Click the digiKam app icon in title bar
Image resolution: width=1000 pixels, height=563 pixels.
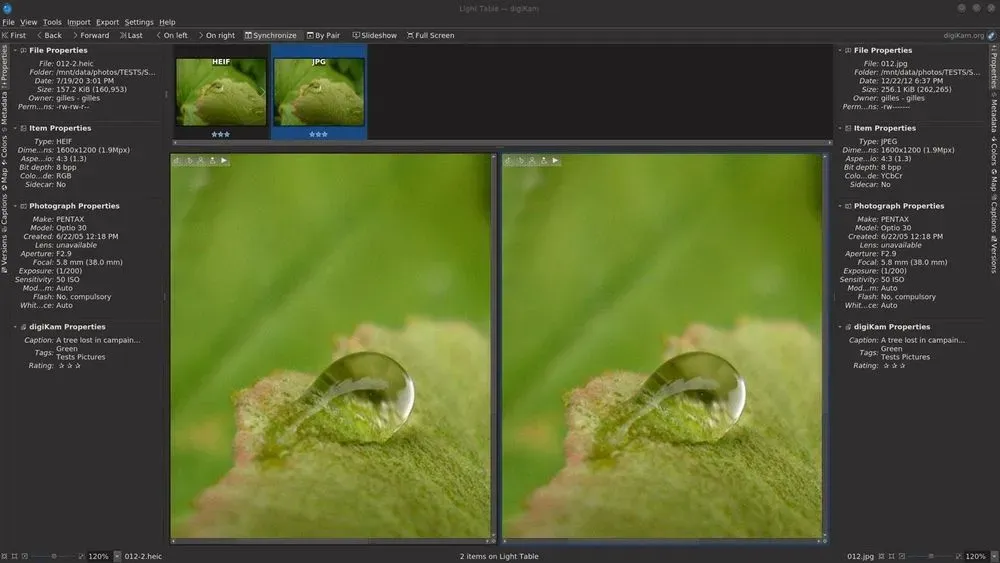coord(7,8)
